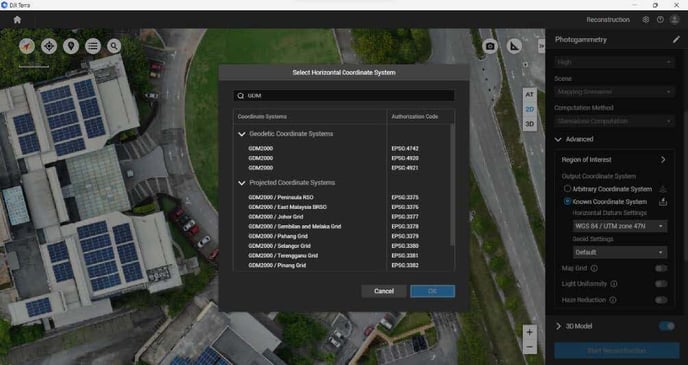
Task: Switch to the 2D view tab
Action: (x=530, y=109)
